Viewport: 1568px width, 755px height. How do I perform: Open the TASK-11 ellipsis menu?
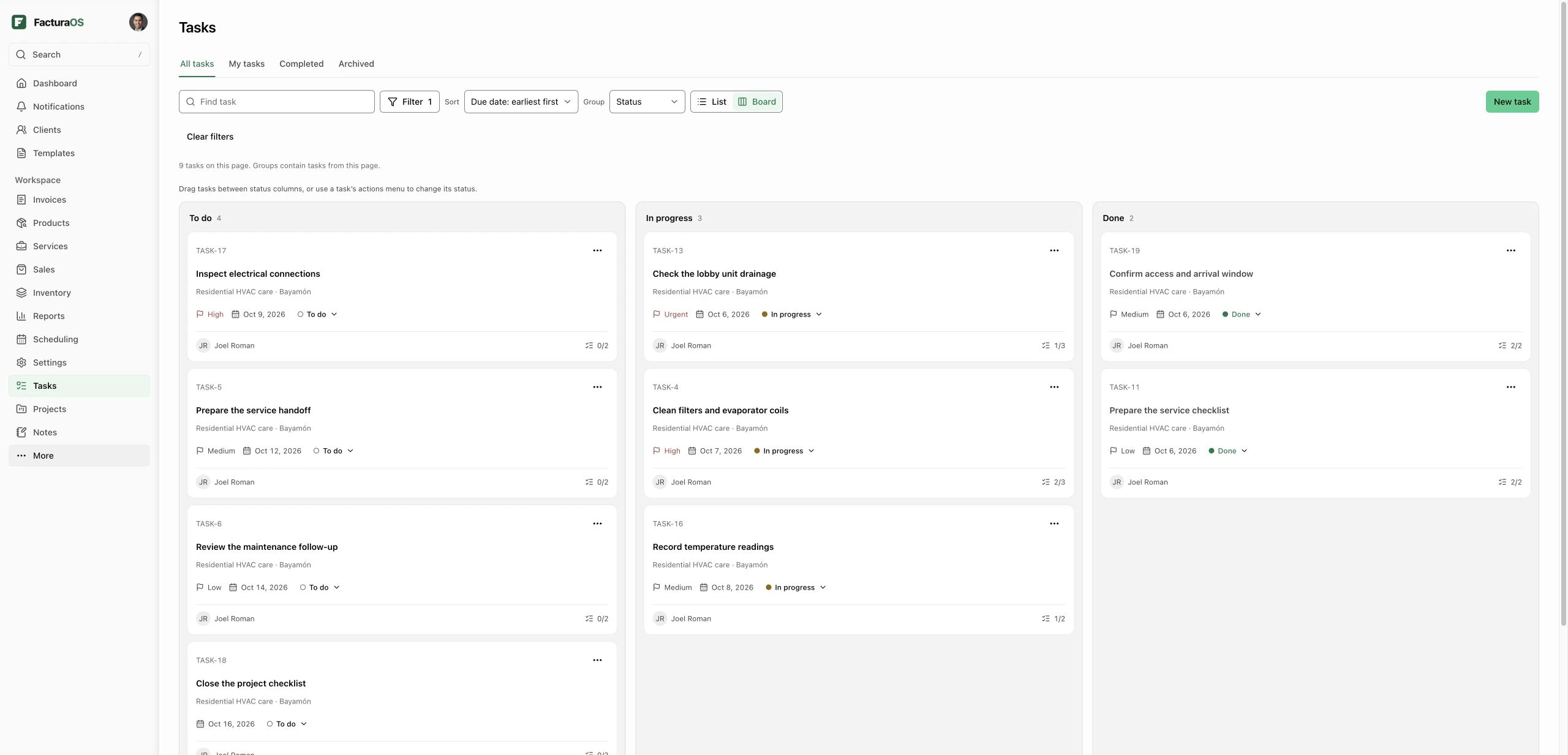[1511, 387]
